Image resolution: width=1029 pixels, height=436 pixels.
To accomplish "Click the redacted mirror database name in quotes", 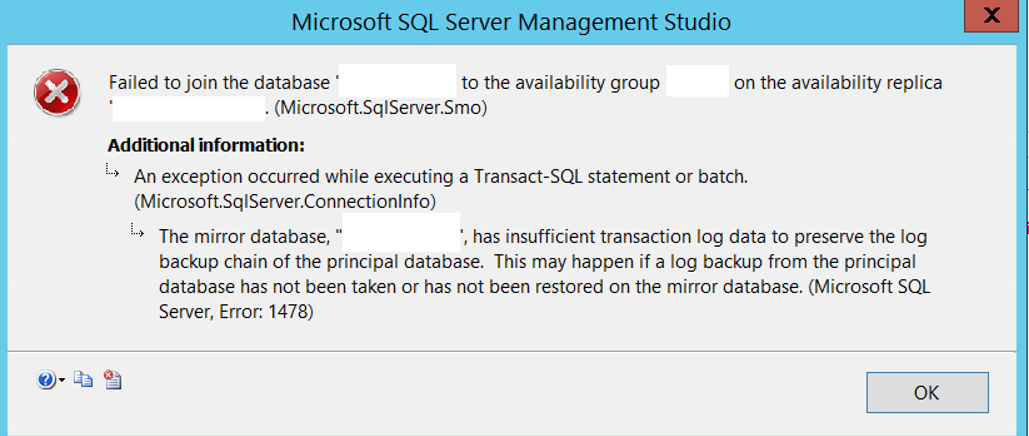I will click(x=402, y=232).
